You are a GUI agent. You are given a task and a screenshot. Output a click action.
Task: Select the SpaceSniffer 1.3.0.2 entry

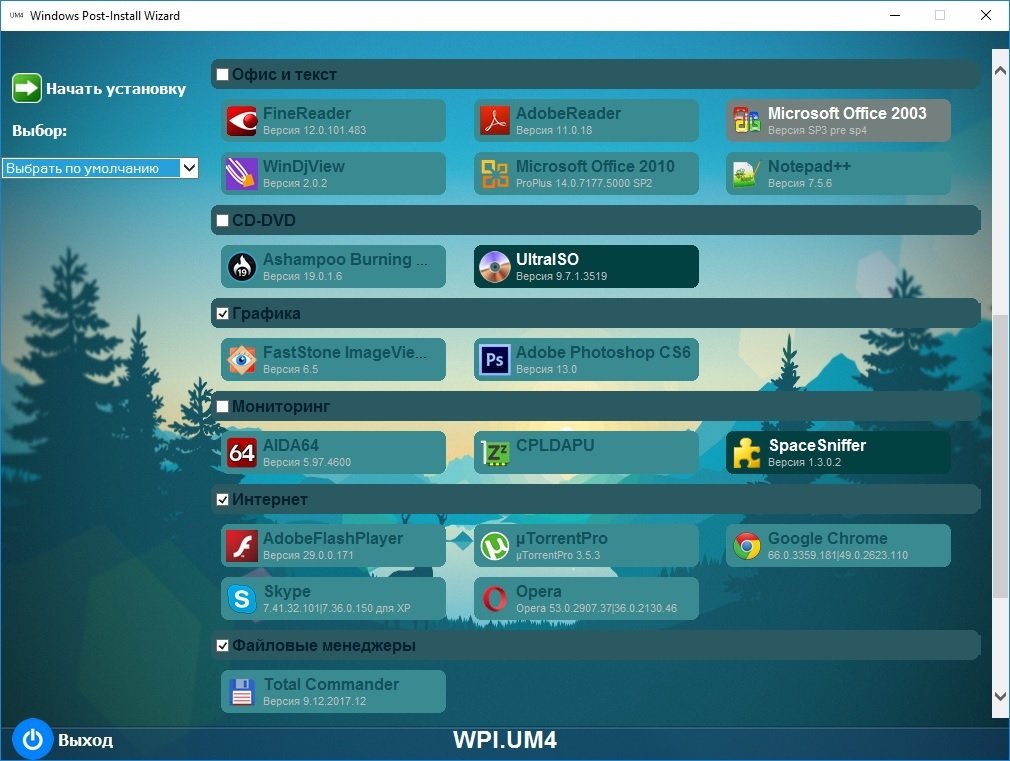(x=838, y=452)
